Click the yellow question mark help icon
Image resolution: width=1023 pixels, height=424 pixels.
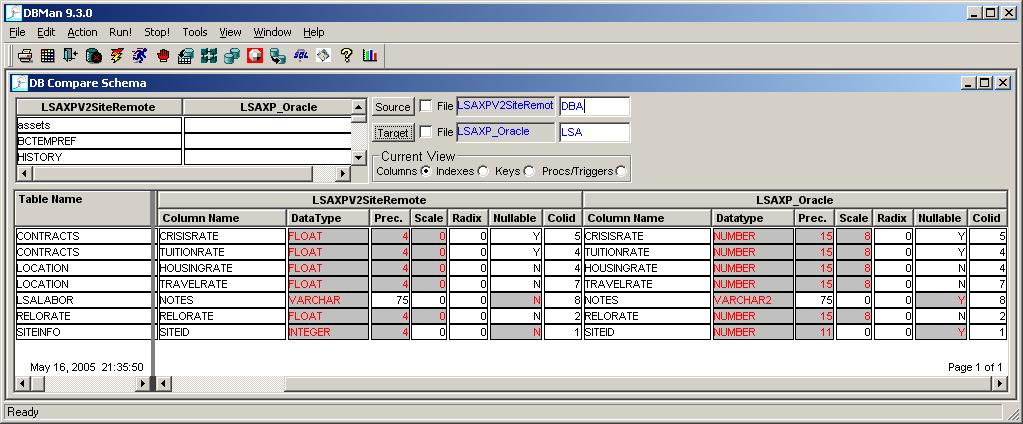click(347, 56)
